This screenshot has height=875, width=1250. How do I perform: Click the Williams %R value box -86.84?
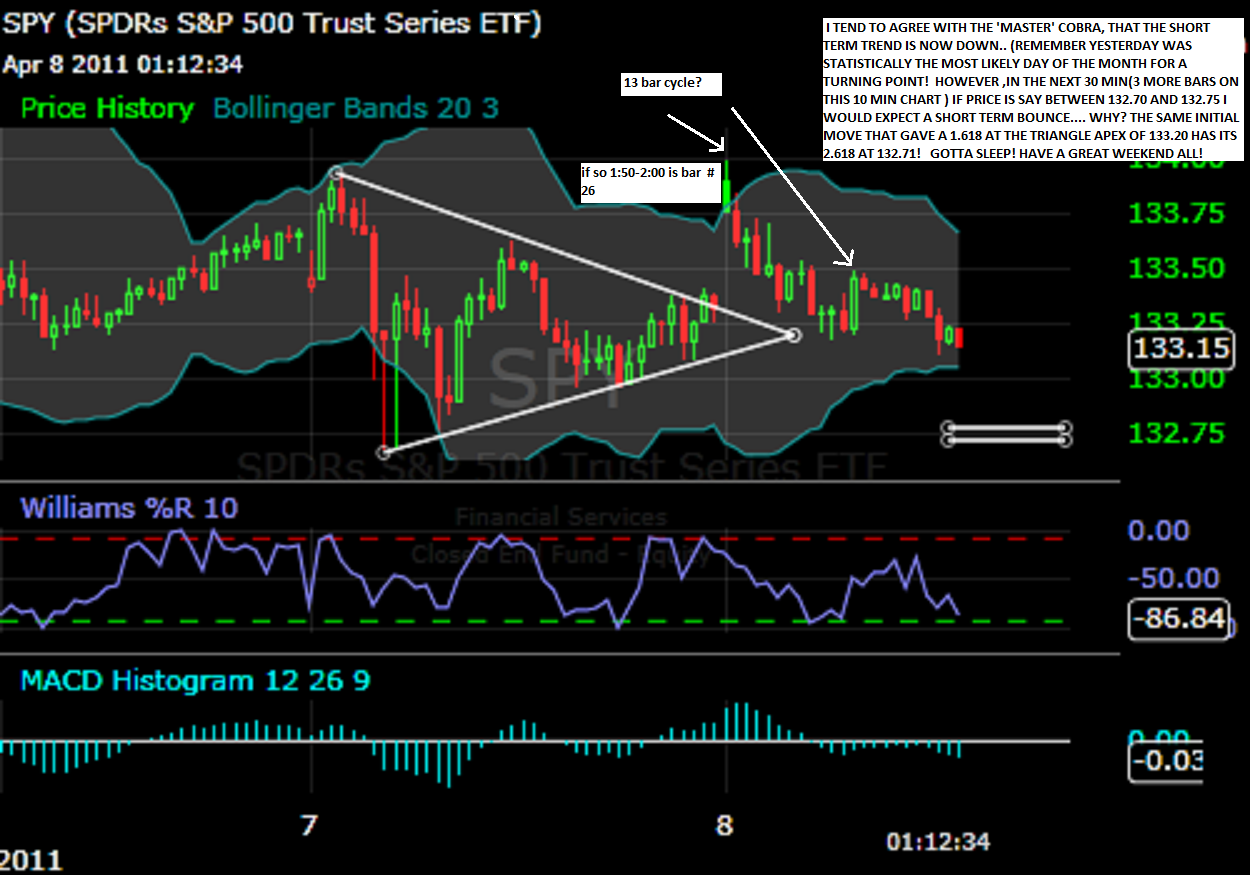1179,619
